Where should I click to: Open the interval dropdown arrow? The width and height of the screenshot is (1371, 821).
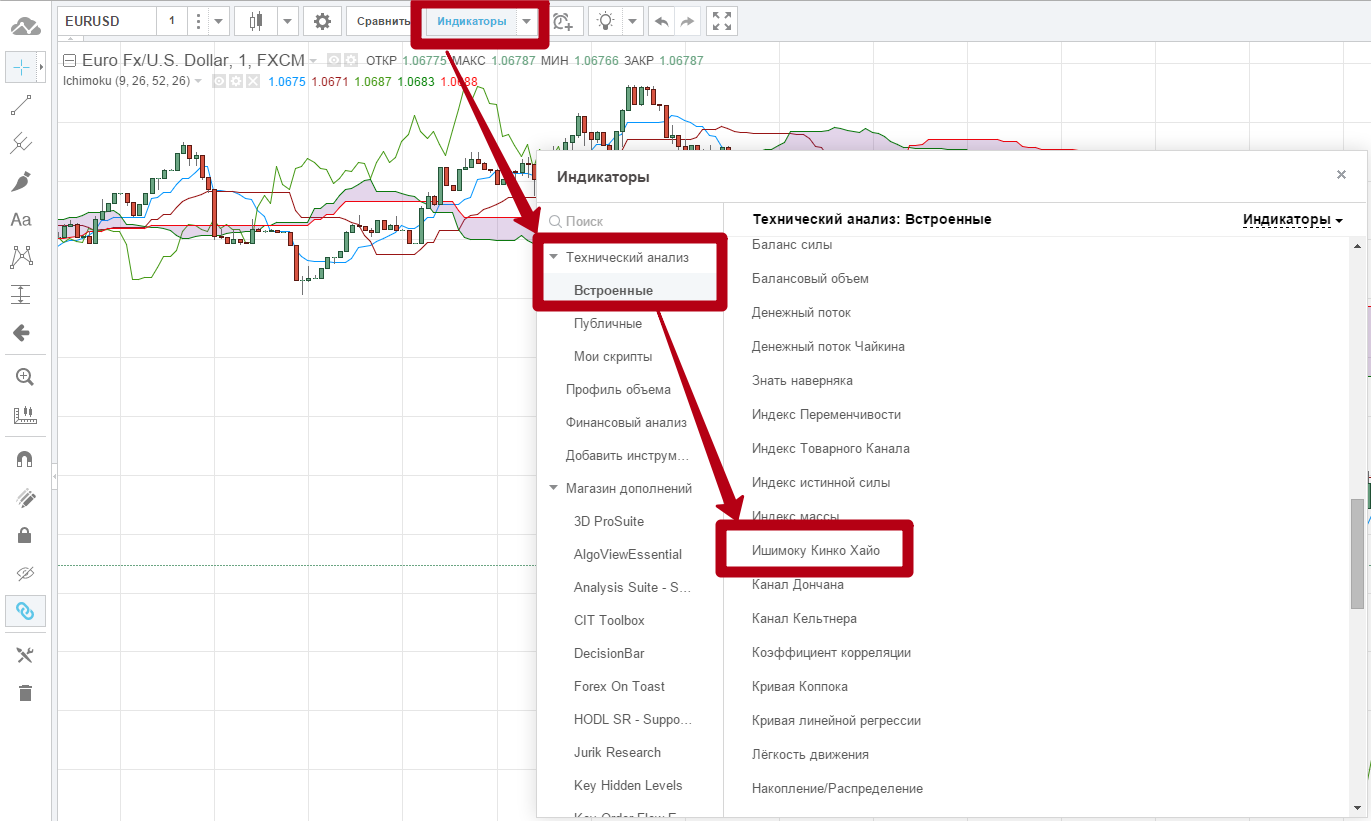(x=219, y=21)
